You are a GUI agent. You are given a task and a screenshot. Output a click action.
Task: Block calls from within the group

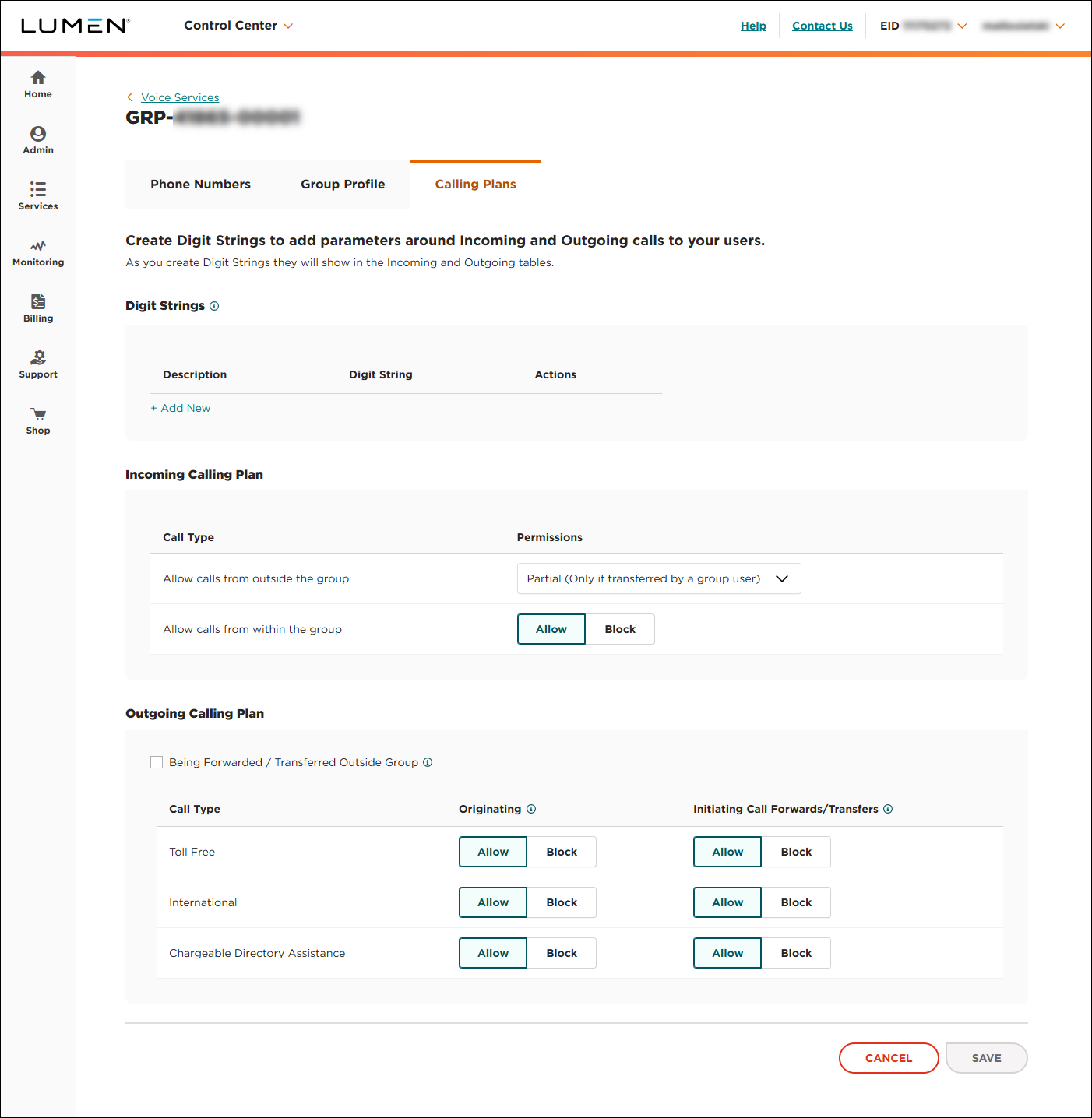click(x=619, y=629)
